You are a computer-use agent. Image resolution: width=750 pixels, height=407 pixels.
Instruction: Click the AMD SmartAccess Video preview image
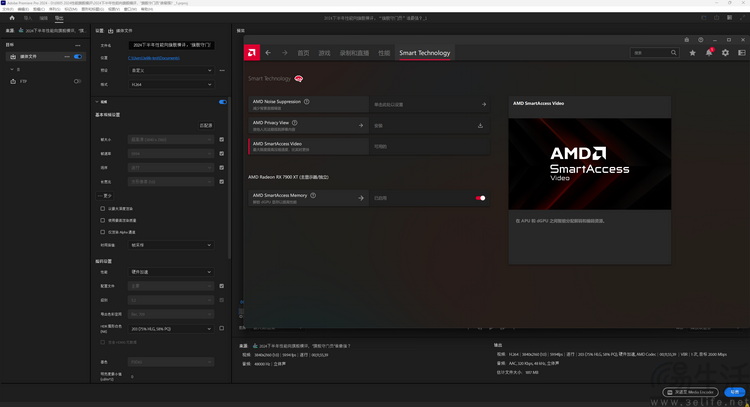(x=589, y=164)
